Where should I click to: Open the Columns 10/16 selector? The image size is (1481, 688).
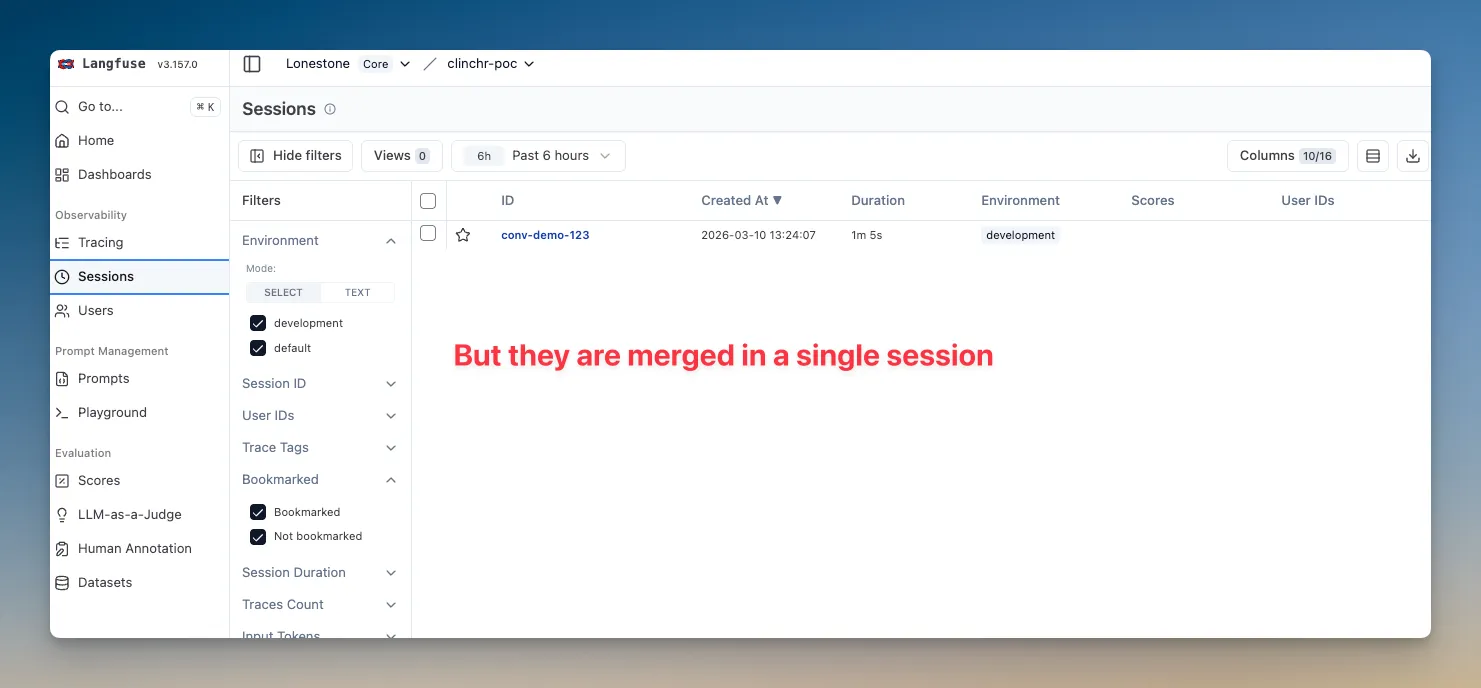pyautogui.click(x=1287, y=156)
